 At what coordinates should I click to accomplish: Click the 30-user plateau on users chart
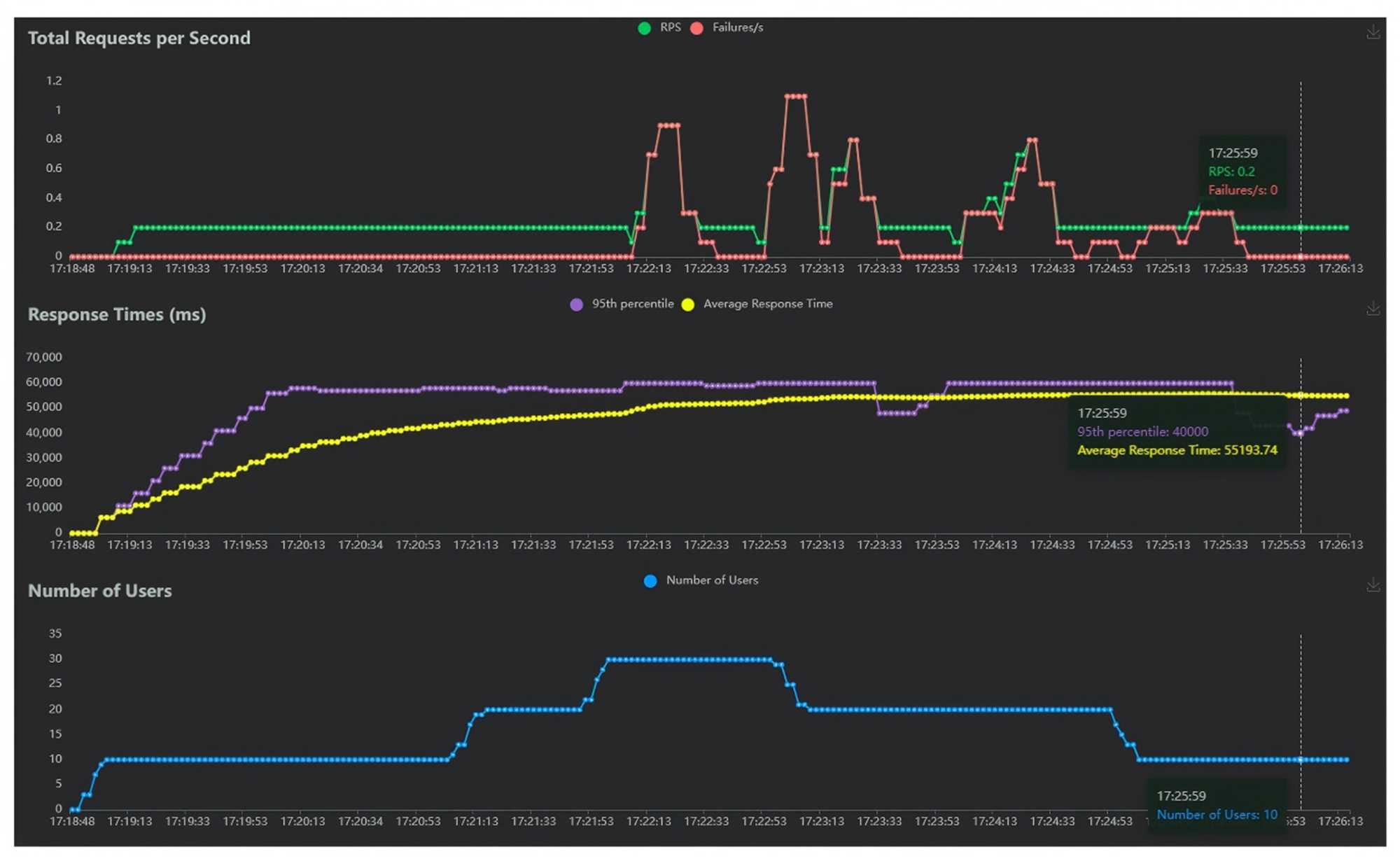pos(689,659)
